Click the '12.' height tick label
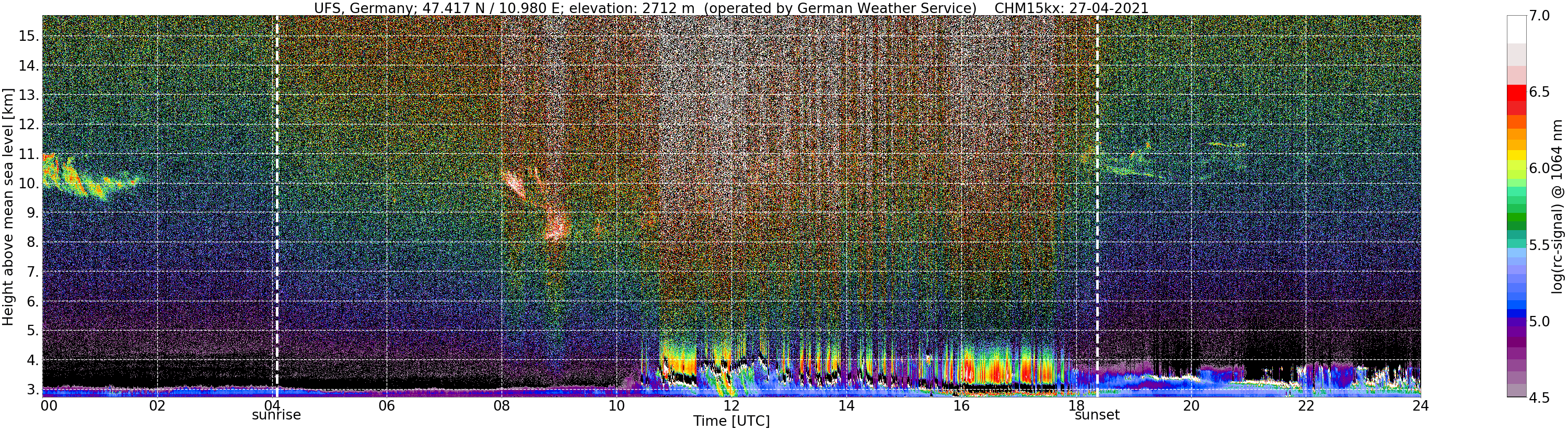The height and width of the screenshot is (431, 1568). click(x=29, y=124)
